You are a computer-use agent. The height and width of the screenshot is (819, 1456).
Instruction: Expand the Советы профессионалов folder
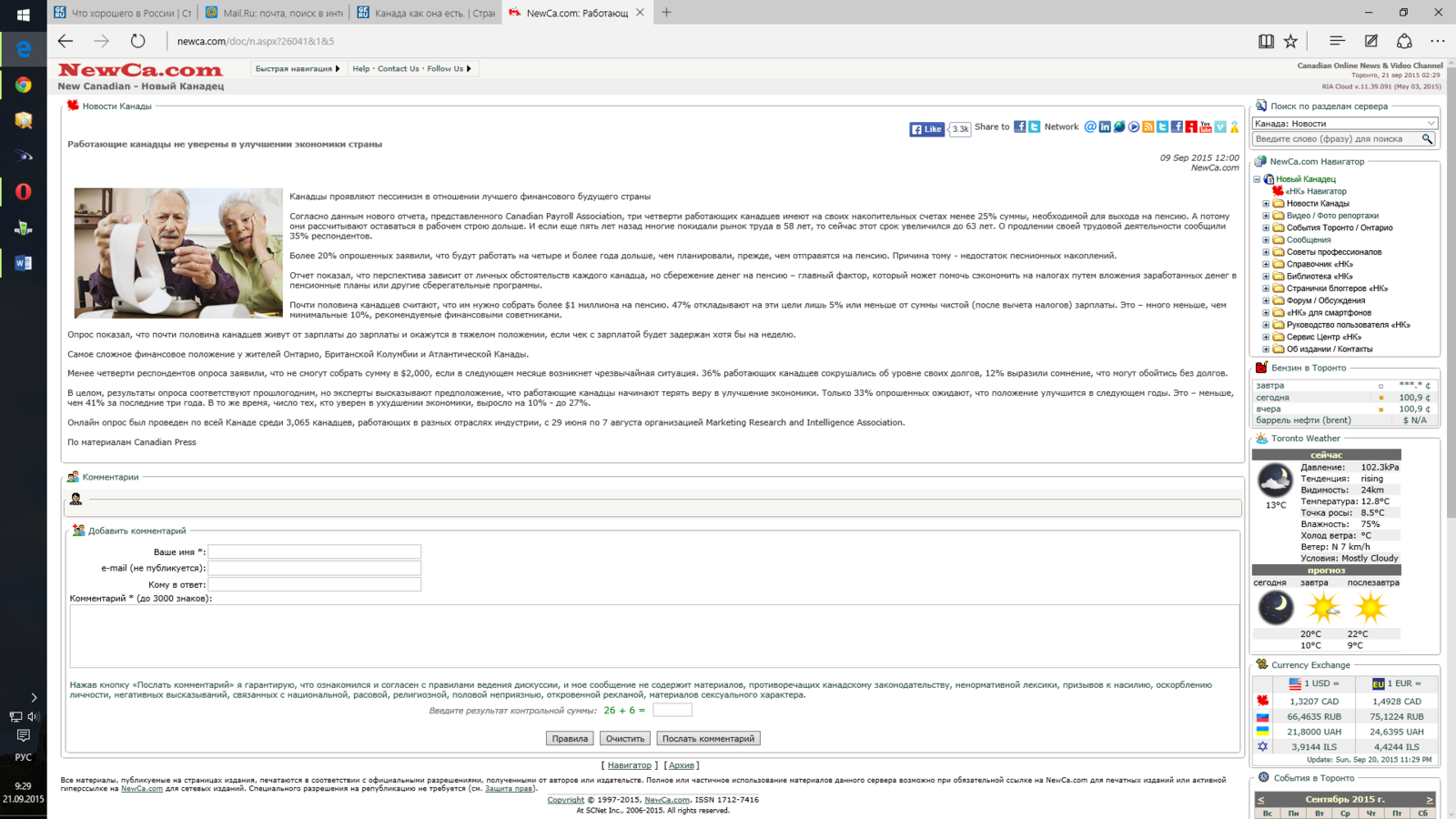pos(1266,252)
